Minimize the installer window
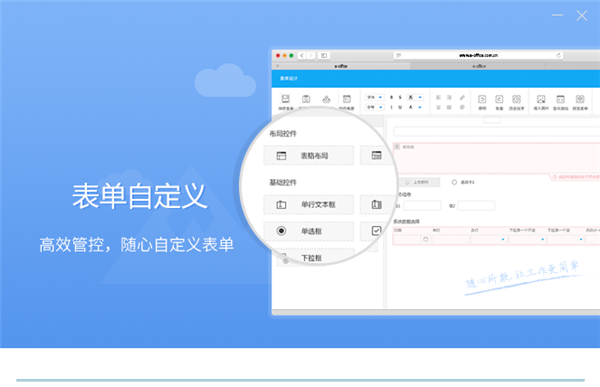600x387 pixels. (557, 15)
